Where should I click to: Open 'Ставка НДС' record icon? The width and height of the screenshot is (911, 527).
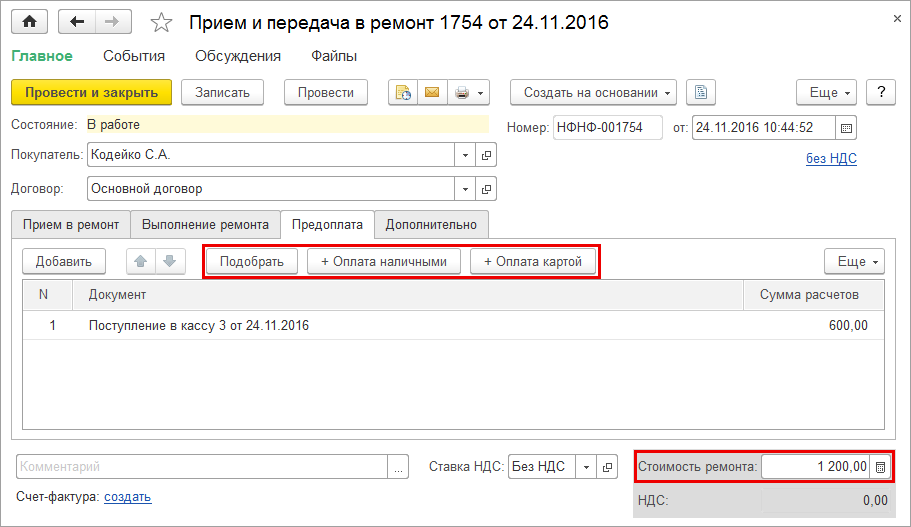[607, 467]
